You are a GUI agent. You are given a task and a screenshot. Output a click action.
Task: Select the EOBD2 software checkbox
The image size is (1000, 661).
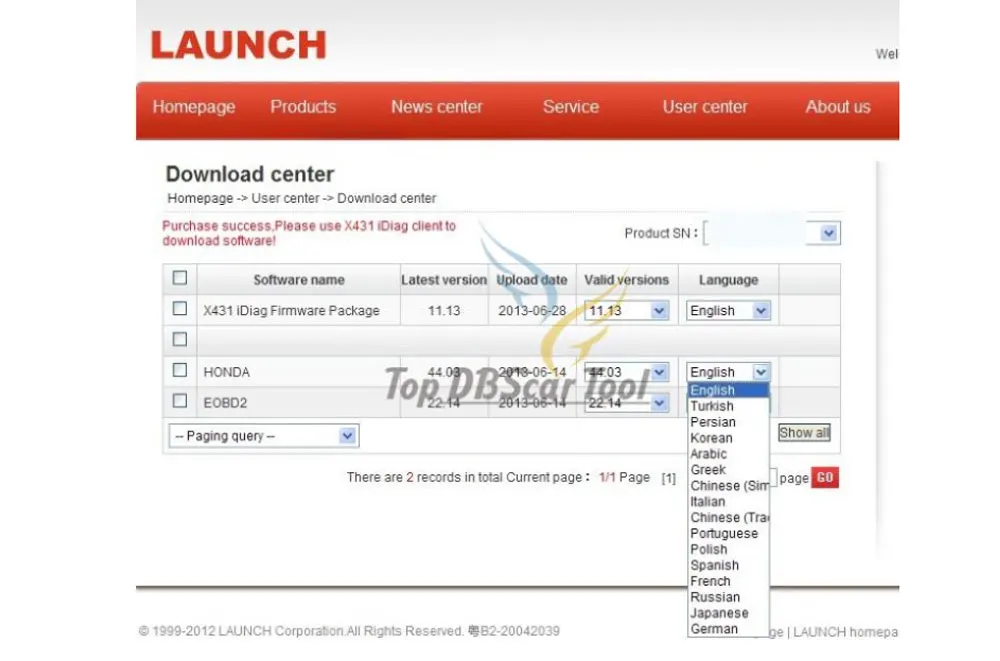click(180, 401)
